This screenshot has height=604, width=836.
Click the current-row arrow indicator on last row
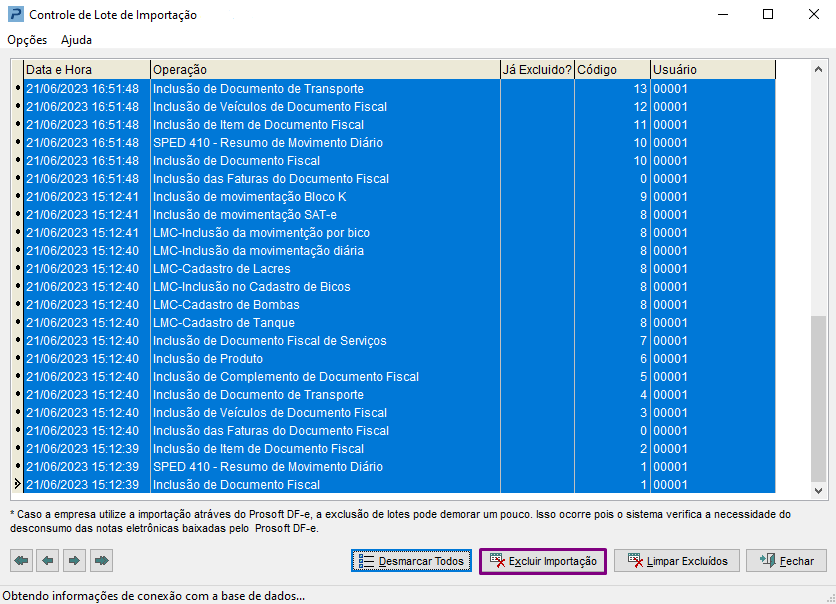[x=18, y=484]
